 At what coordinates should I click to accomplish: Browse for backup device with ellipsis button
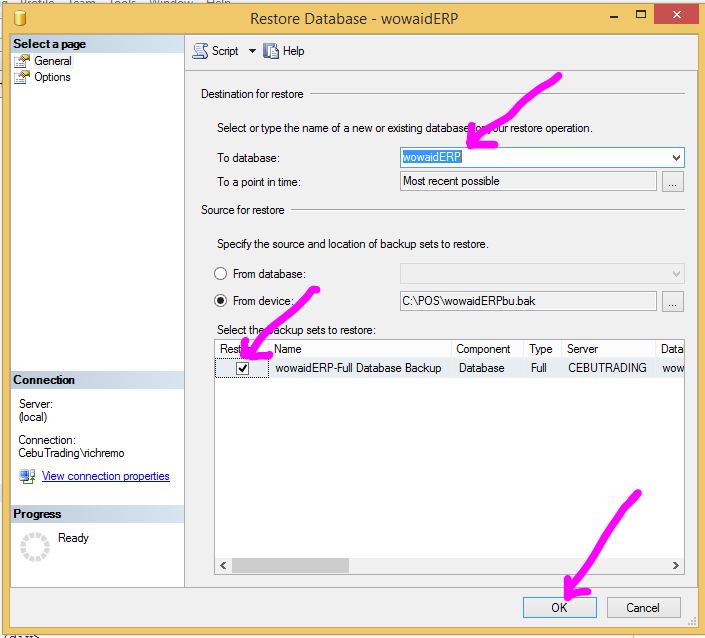(674, 301)
